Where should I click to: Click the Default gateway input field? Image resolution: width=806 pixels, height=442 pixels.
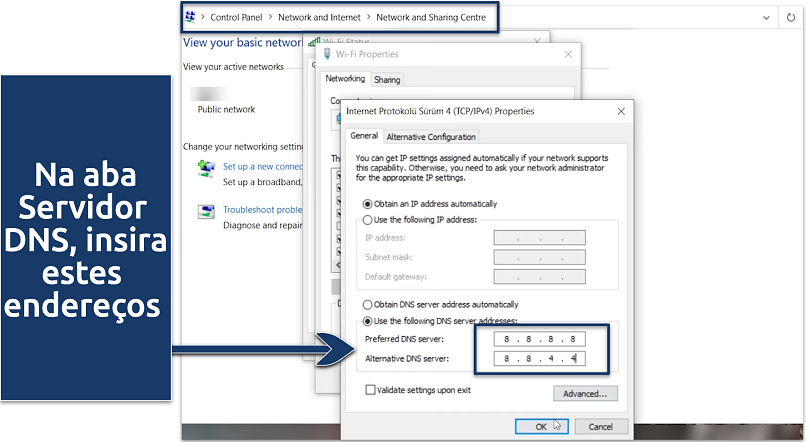[539, 277]
